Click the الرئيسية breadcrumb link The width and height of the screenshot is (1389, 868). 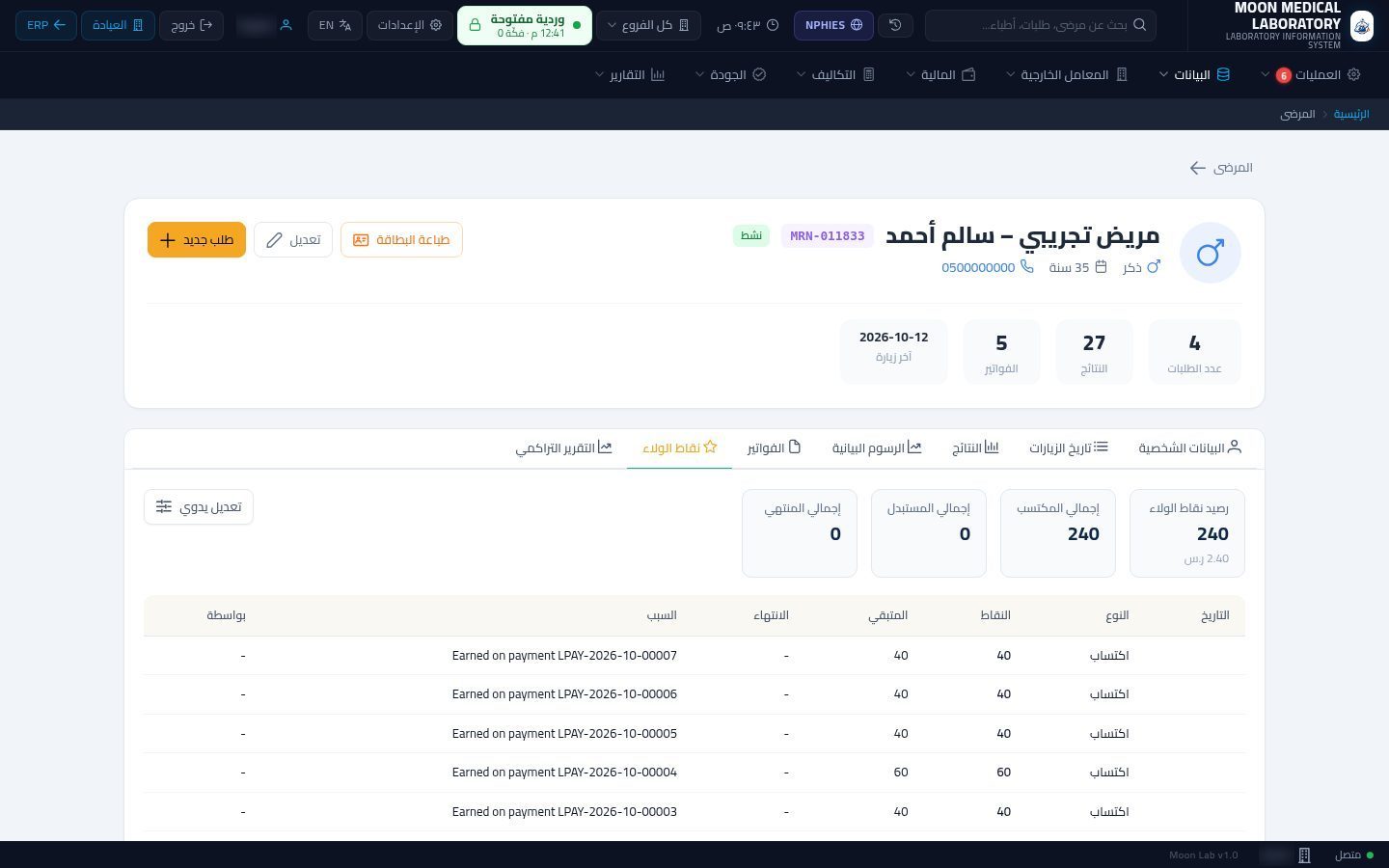click(1351, 114)
